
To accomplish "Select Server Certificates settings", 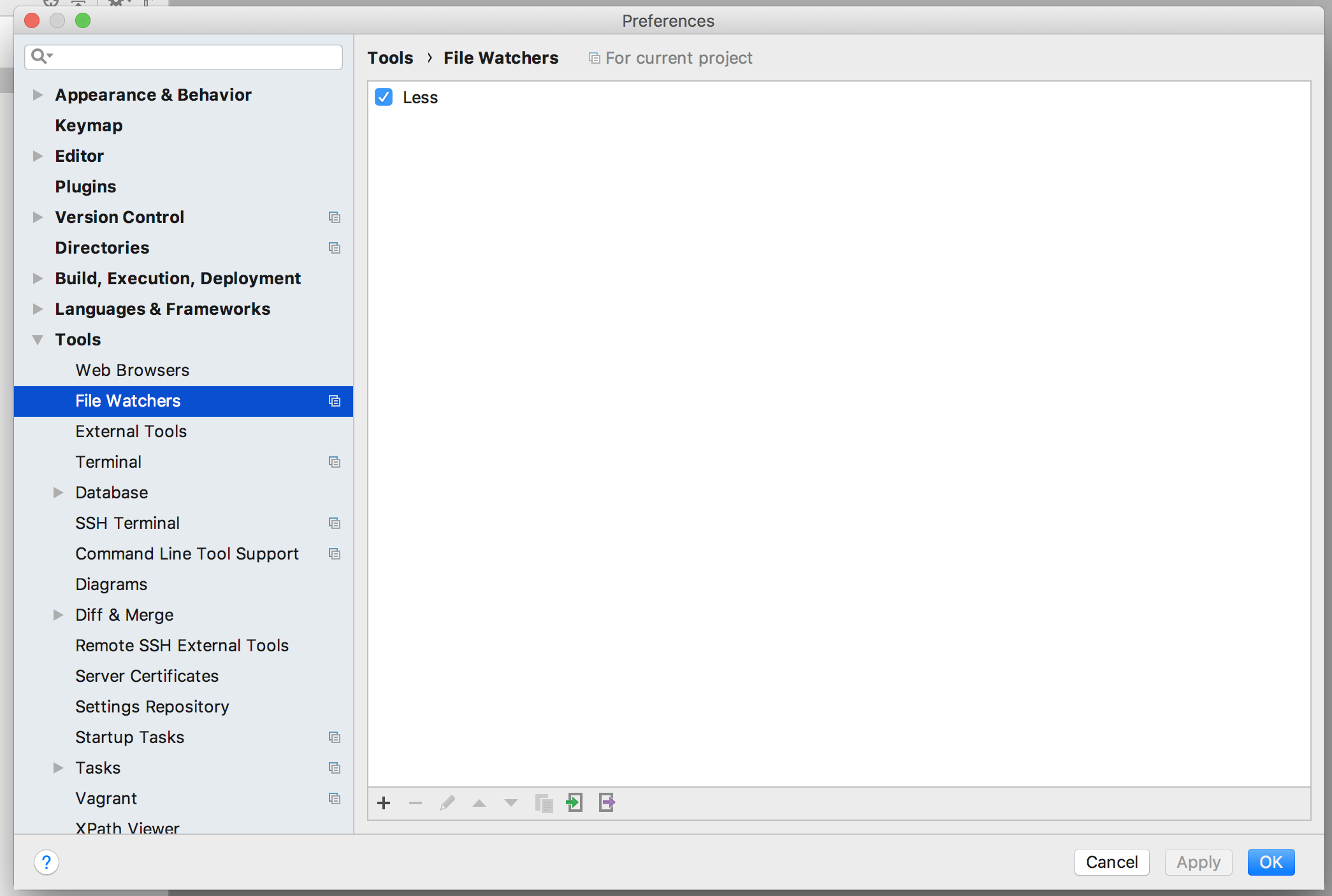I will click(x=147, y=676).
